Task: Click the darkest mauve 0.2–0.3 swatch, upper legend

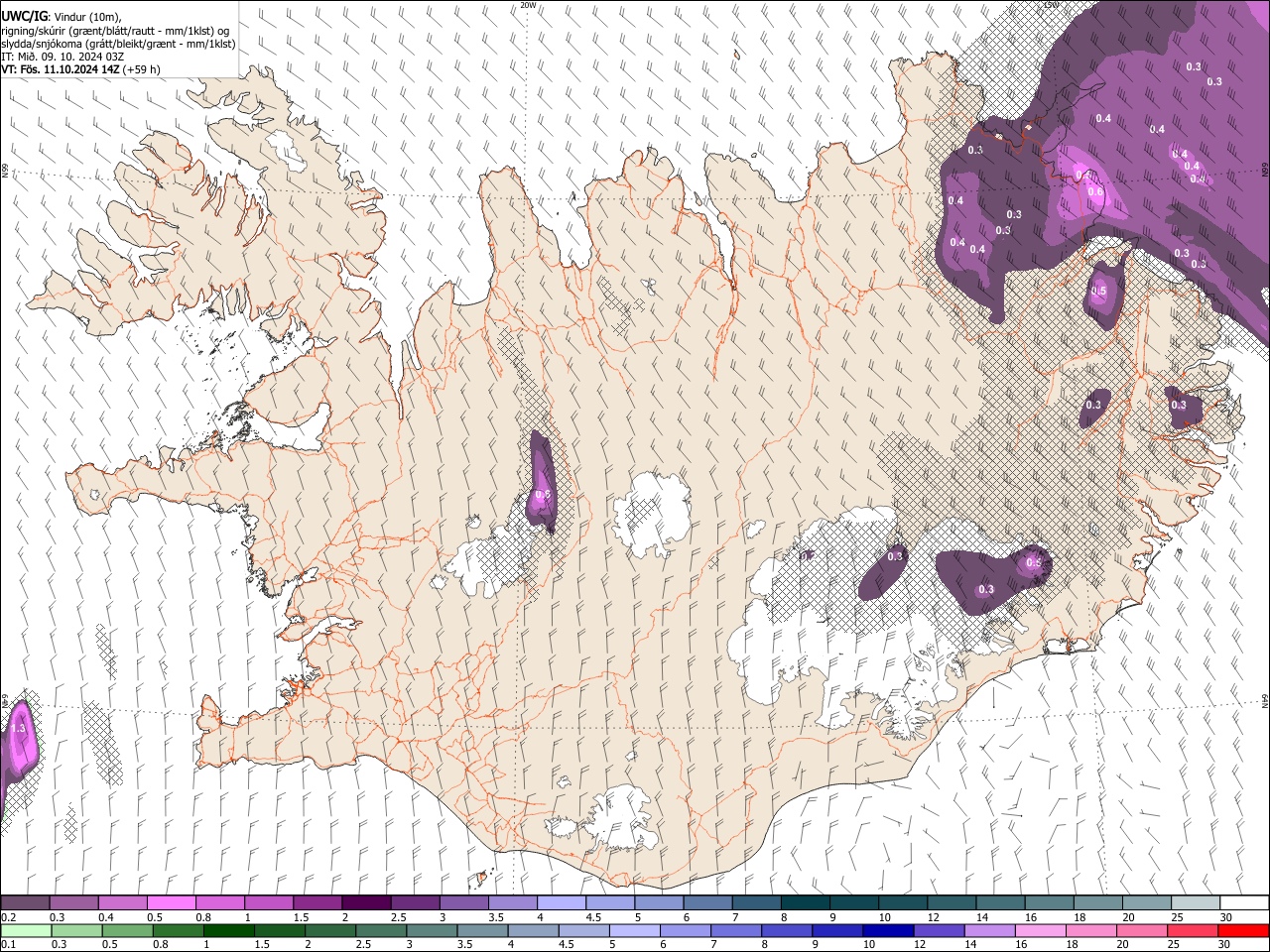Action: click(26, 903)
